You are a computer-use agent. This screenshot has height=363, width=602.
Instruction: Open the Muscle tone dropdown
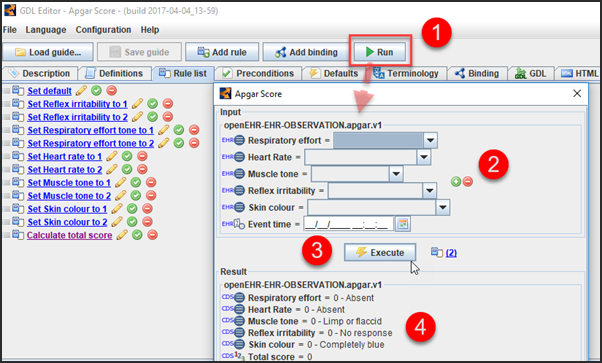pyautogui.click(x=396, y=174)
